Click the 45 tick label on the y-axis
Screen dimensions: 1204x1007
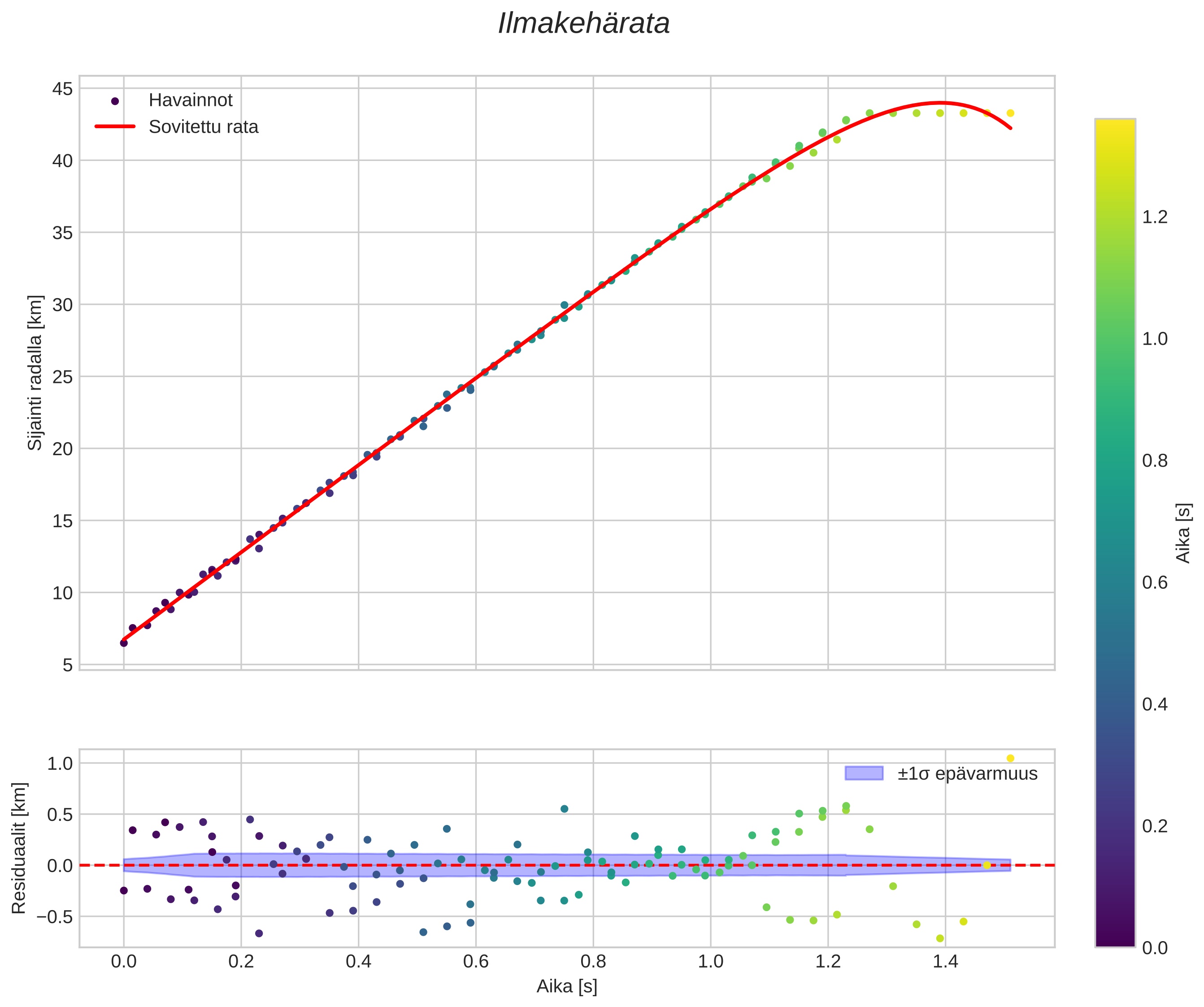click(62, 89)
